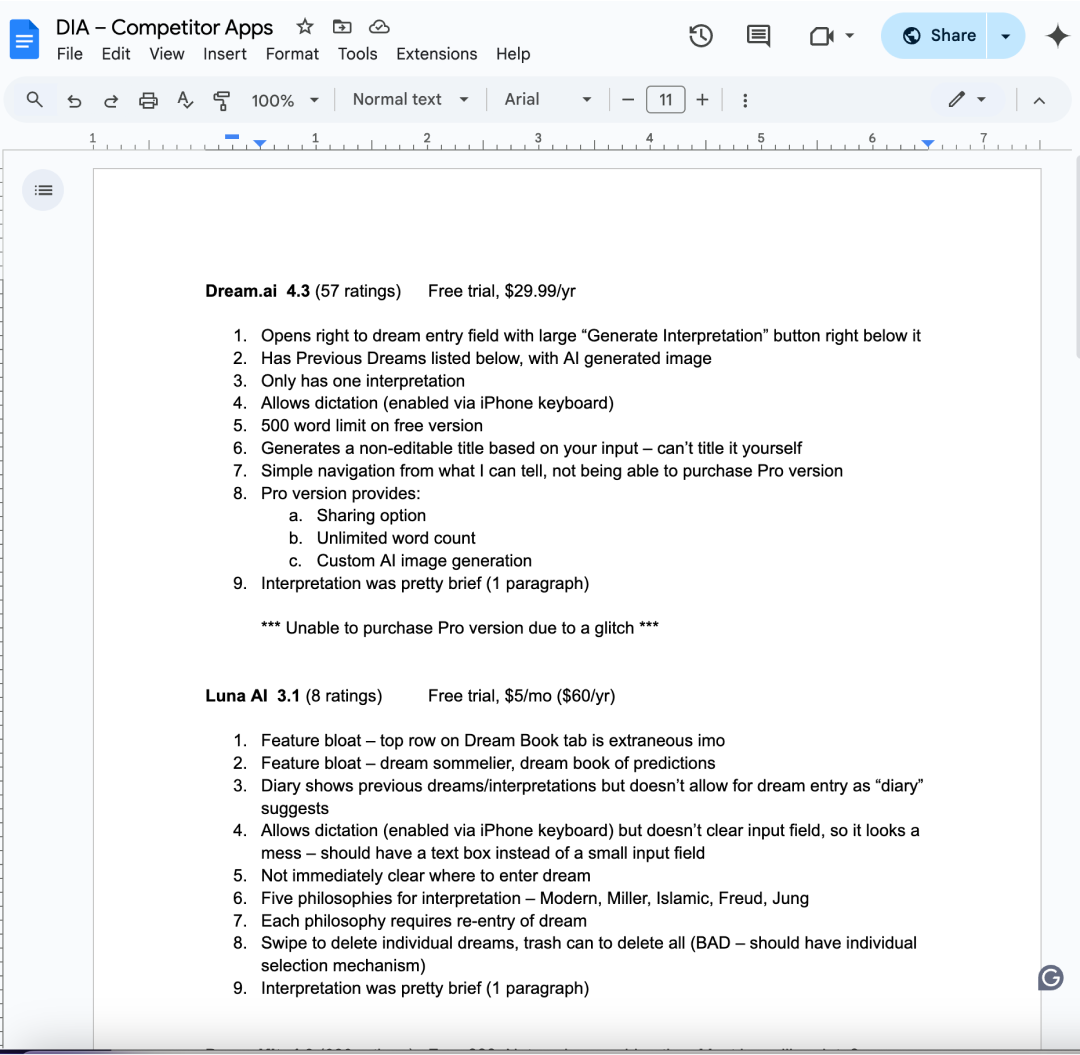Screen dimensions: 1080x1055
Task: Click the vertical scrollbar thumb
Action: click(x=1077, y=255)
